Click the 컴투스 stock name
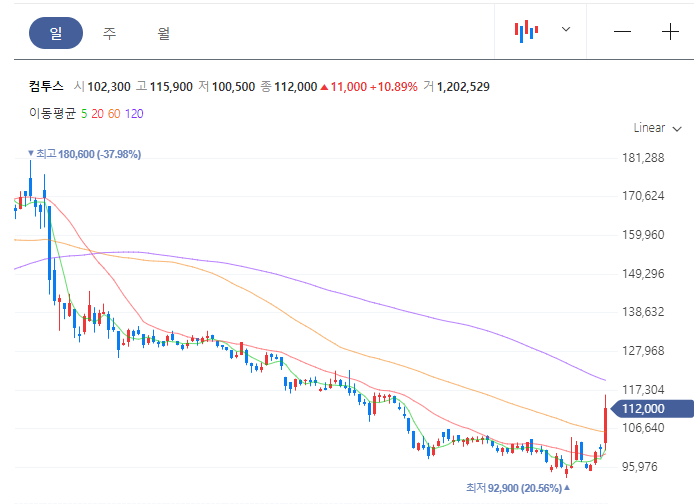 pos(46,86)
